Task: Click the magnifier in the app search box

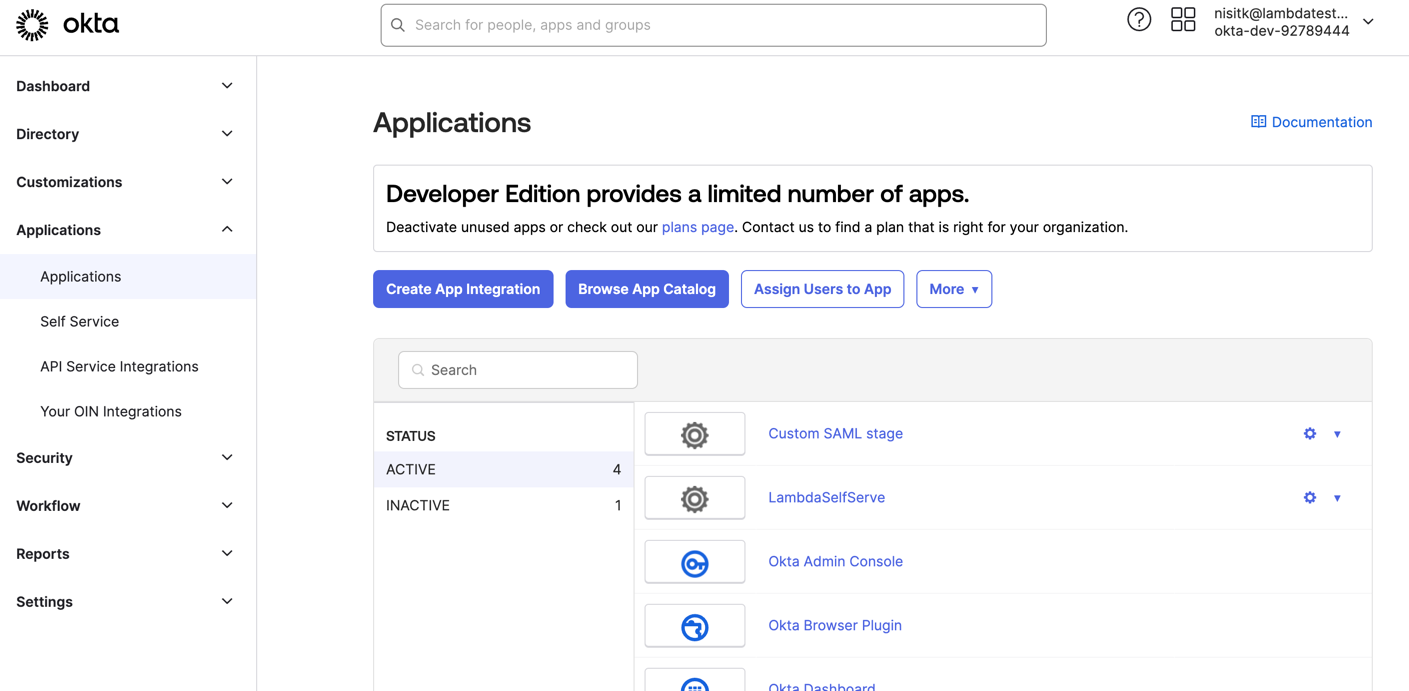Action: tap(417, 370)
